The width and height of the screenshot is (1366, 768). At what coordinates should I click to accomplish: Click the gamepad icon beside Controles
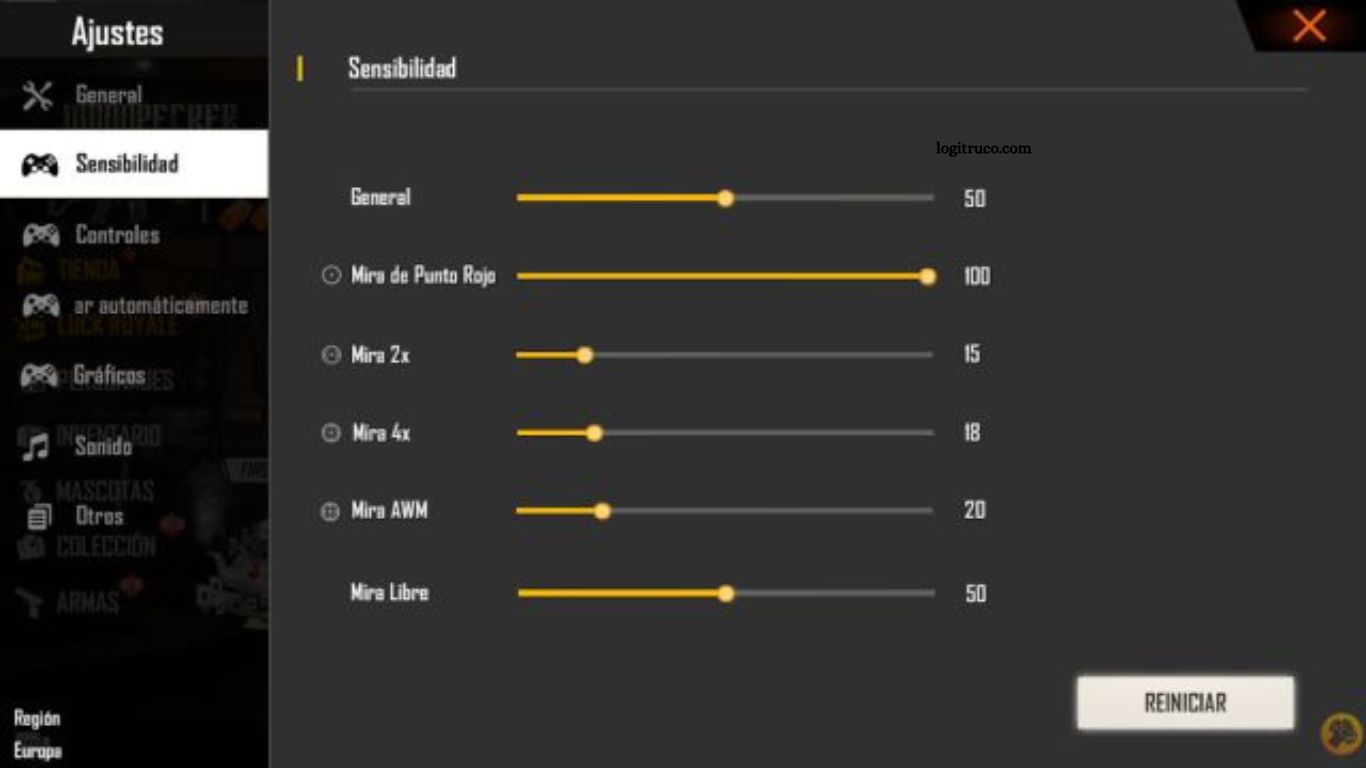point(40,236)
